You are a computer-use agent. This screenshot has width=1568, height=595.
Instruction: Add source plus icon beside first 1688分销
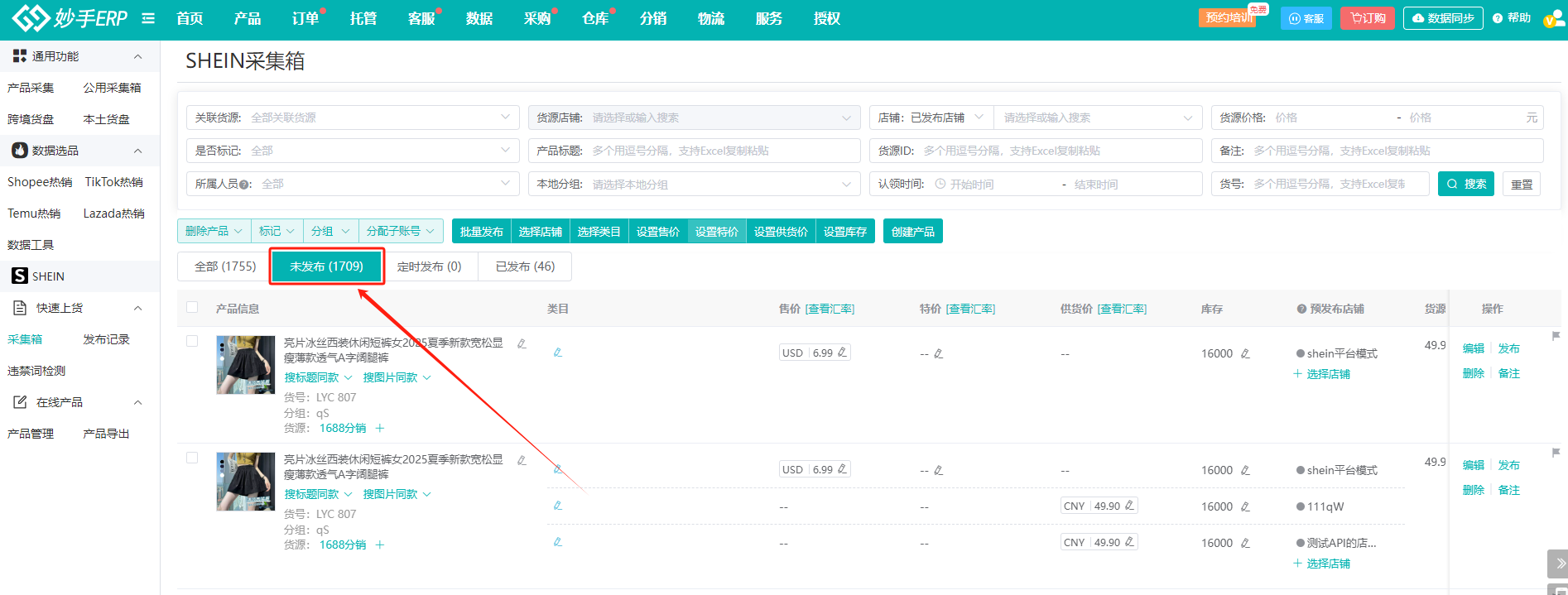[x=380, y=428]
